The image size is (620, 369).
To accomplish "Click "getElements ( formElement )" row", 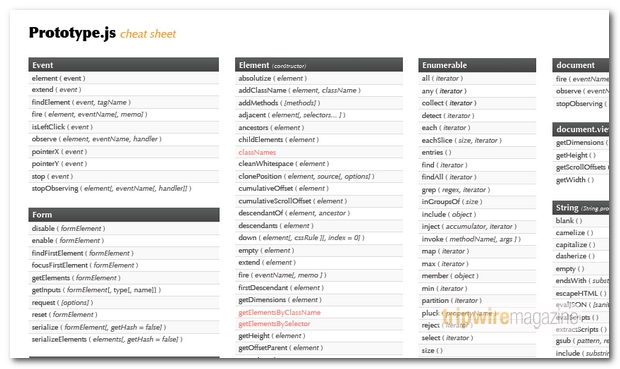I will click(x=124, y=278).
